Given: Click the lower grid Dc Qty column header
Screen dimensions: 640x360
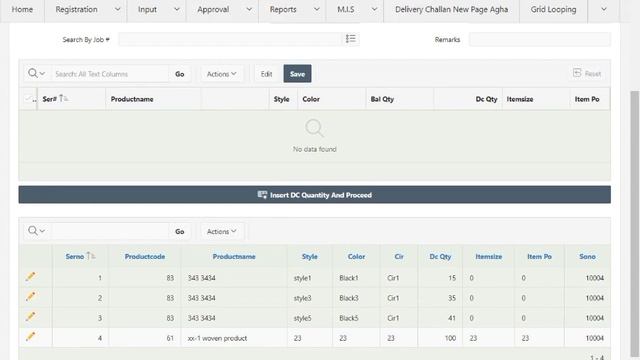Looking at the screenshot, I should coord(440,256).
